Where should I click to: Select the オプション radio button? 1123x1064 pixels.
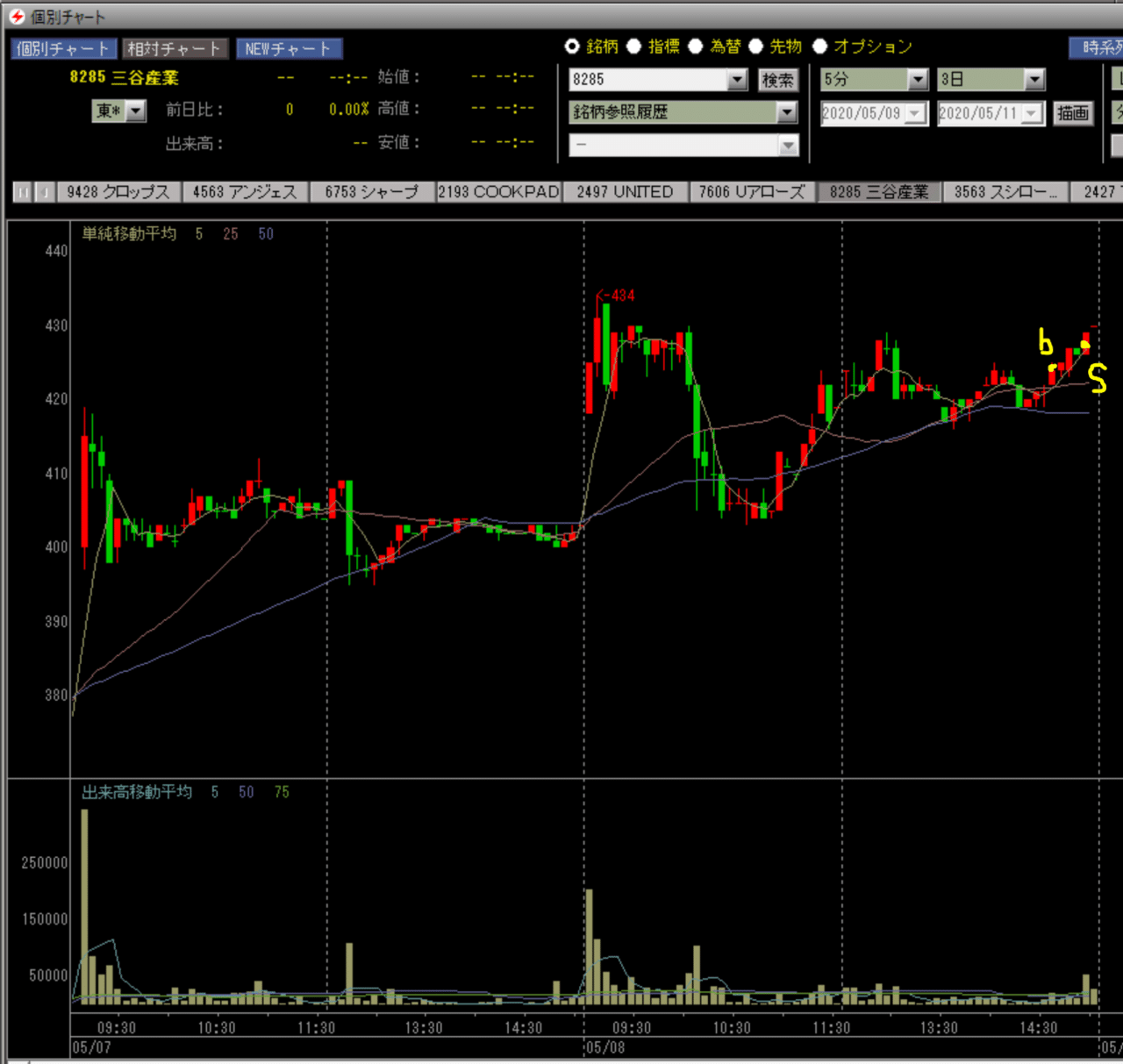[x=820, y=46]
